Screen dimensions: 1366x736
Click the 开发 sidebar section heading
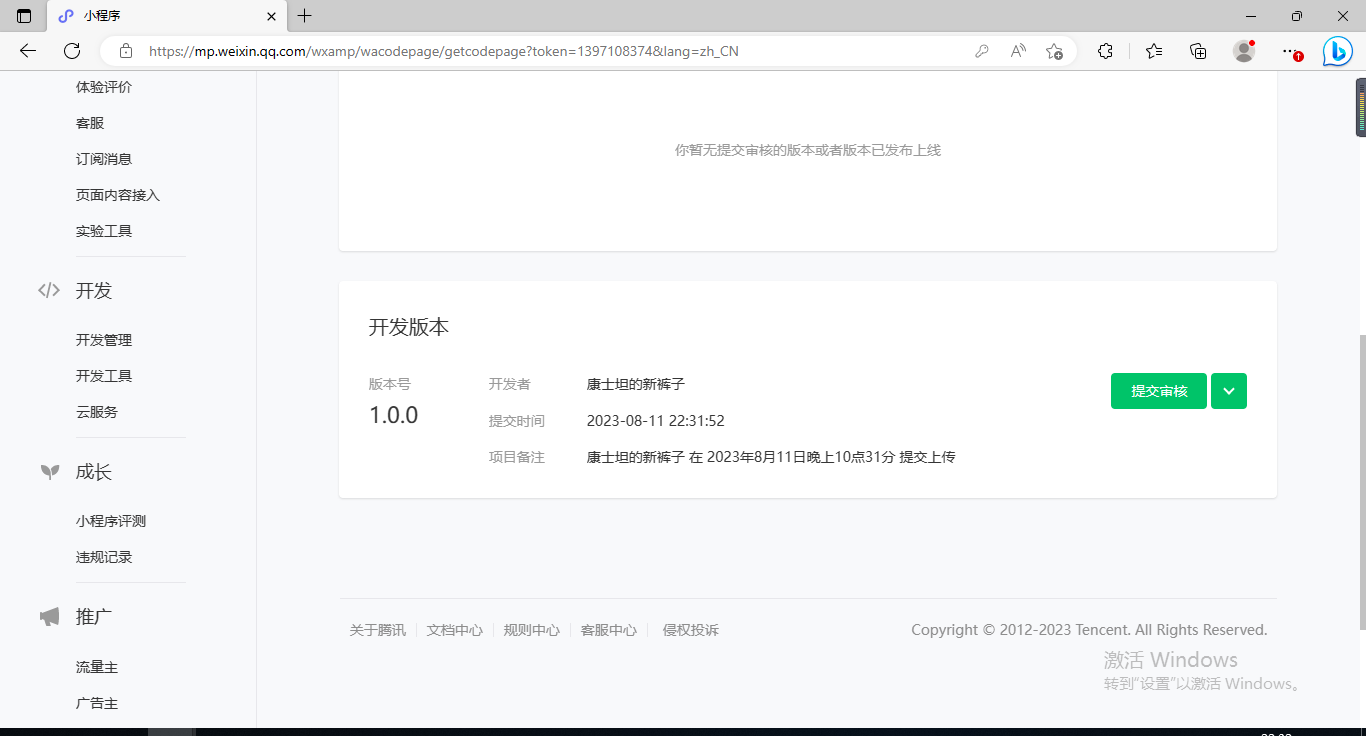[94, 291]
